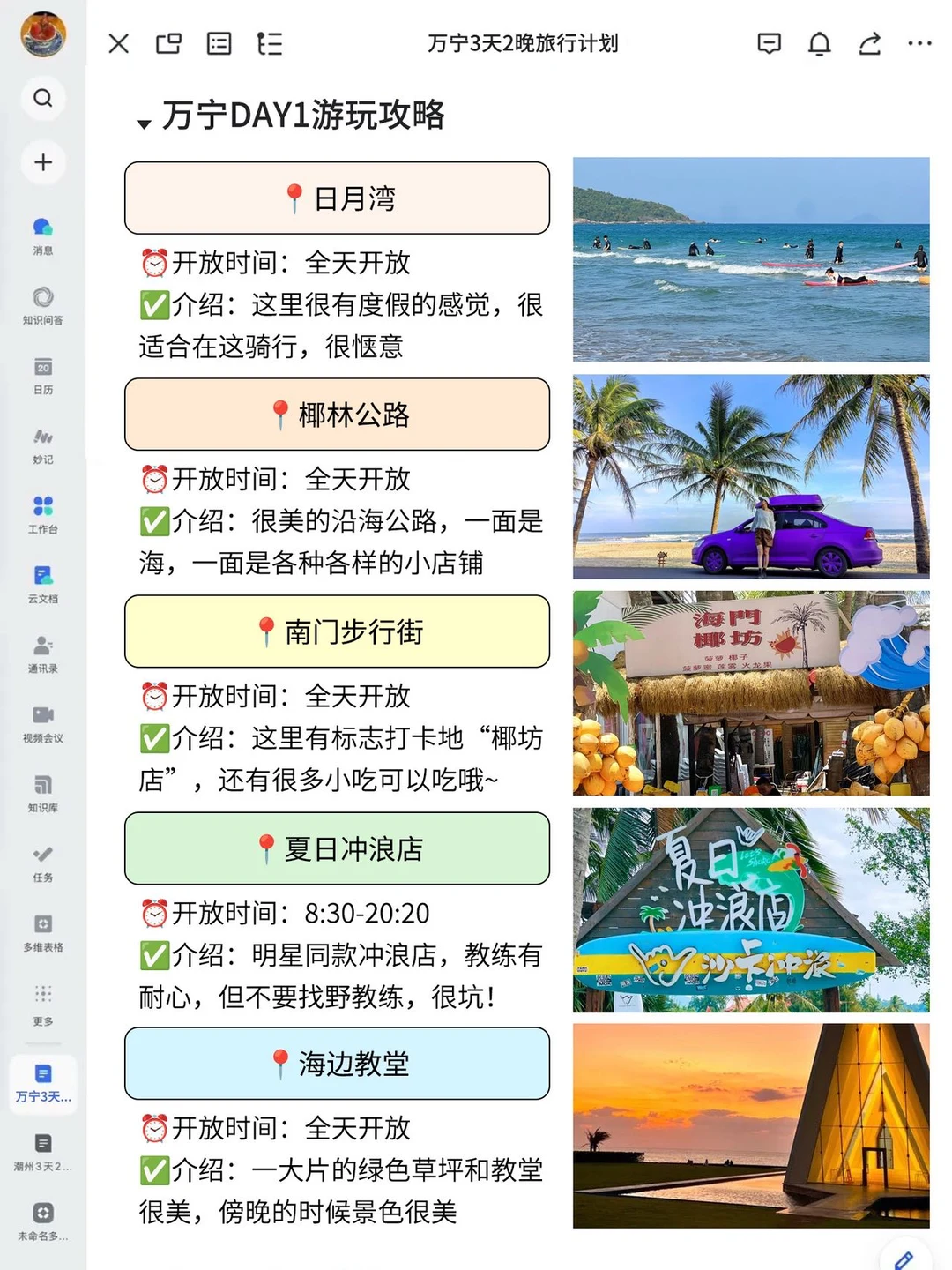The width and height of the screenshot is (952, 1270).
Task: Open the ... more options menu
Action: point(919,42)
